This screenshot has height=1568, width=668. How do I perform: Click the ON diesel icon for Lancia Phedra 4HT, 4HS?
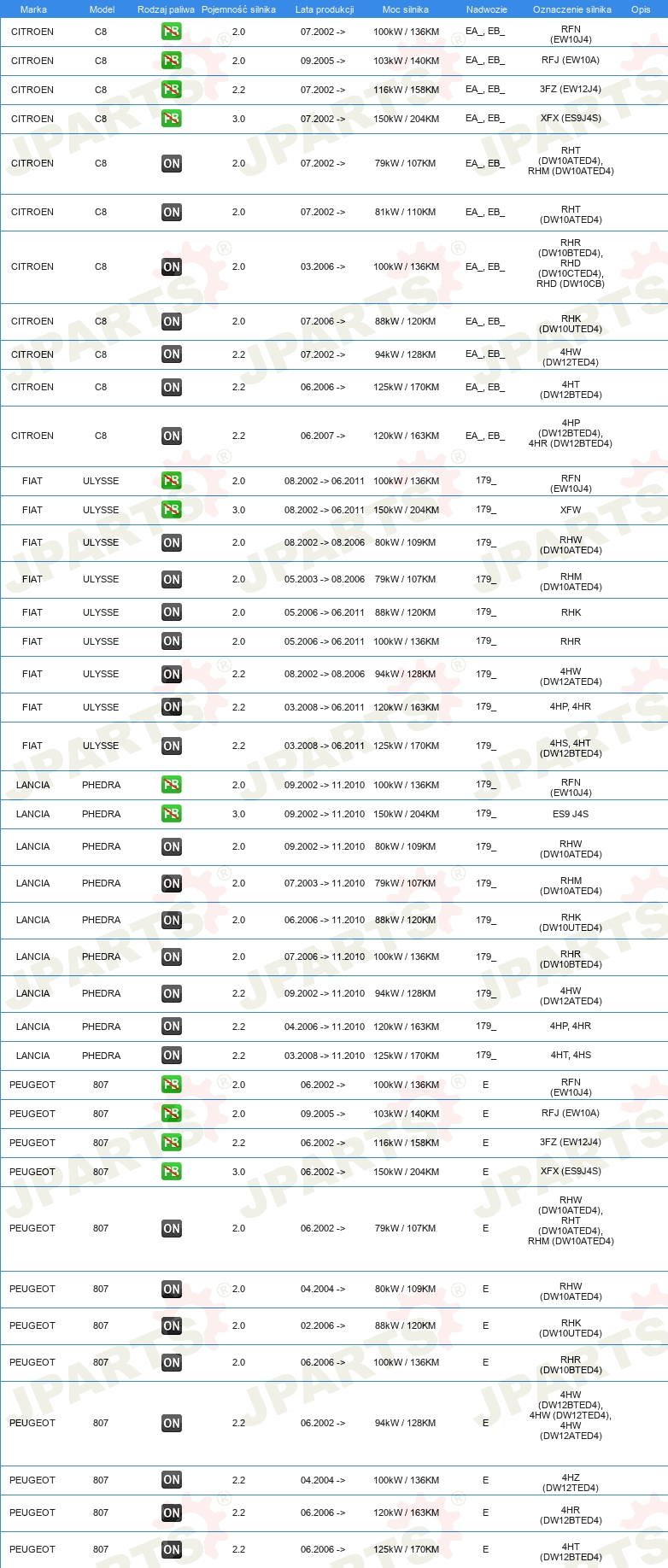(x=172, y=1056)
